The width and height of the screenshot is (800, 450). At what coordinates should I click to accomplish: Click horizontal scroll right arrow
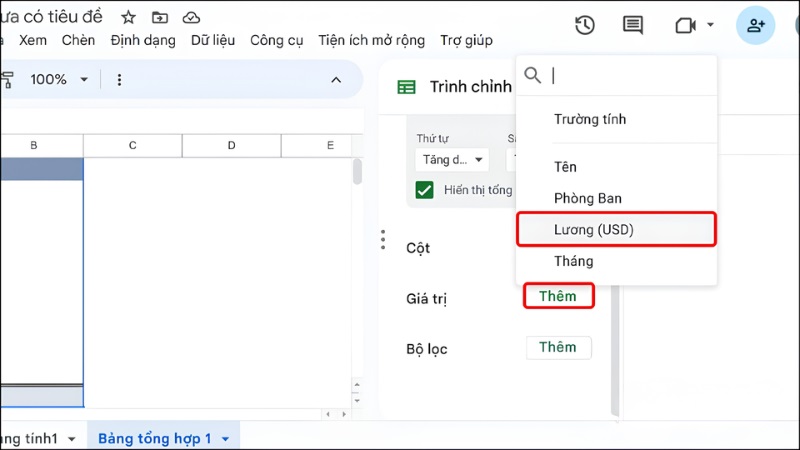point(344,414)
